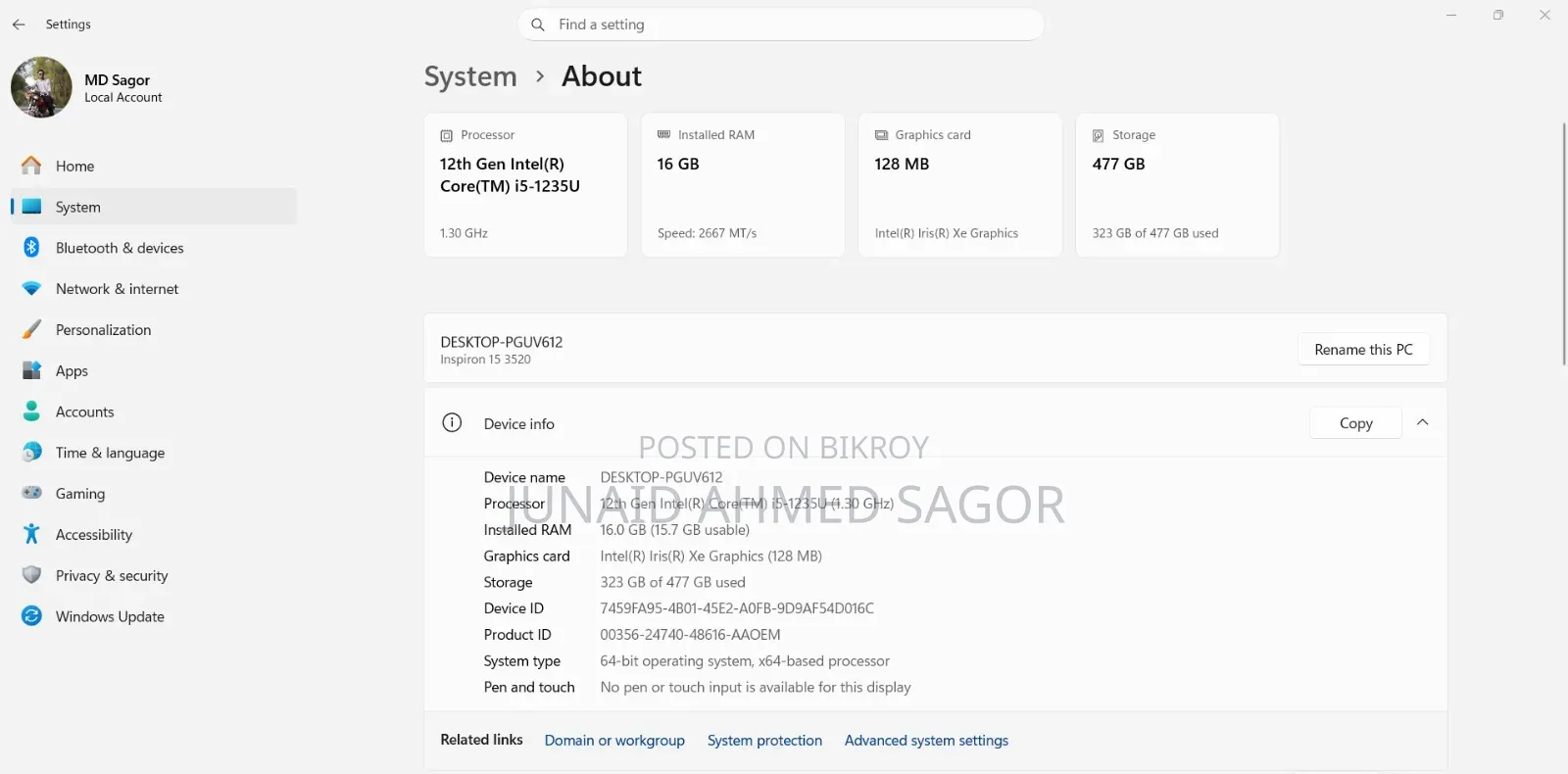Image resolution: width=1568 pixels, height=774 pixels.
Task: Click the Apps icon in sidebar
Action: pyautogui.click(x=31, y=371)
